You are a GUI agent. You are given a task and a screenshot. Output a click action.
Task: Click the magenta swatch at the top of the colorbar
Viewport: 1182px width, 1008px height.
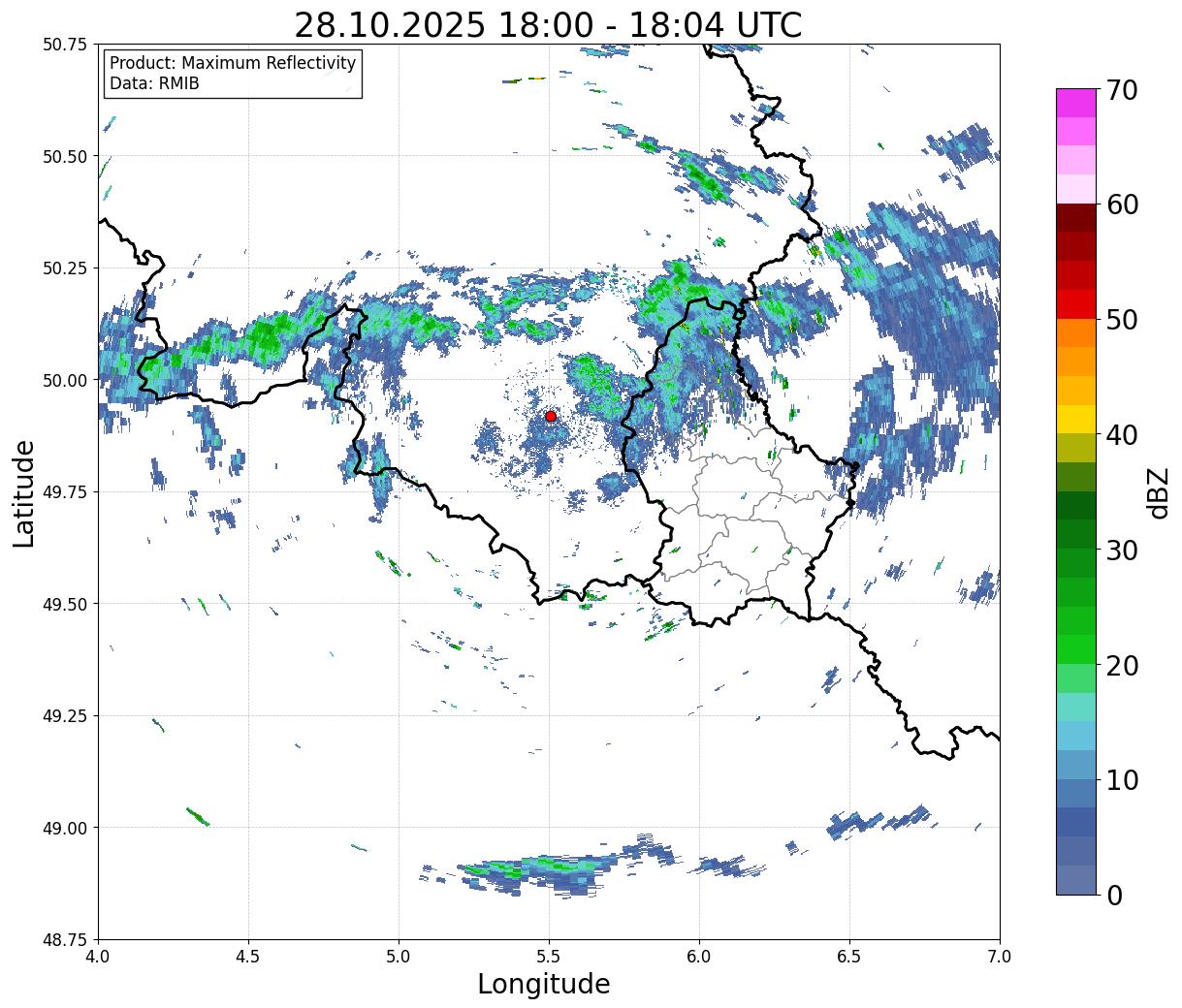[1076, 103]
